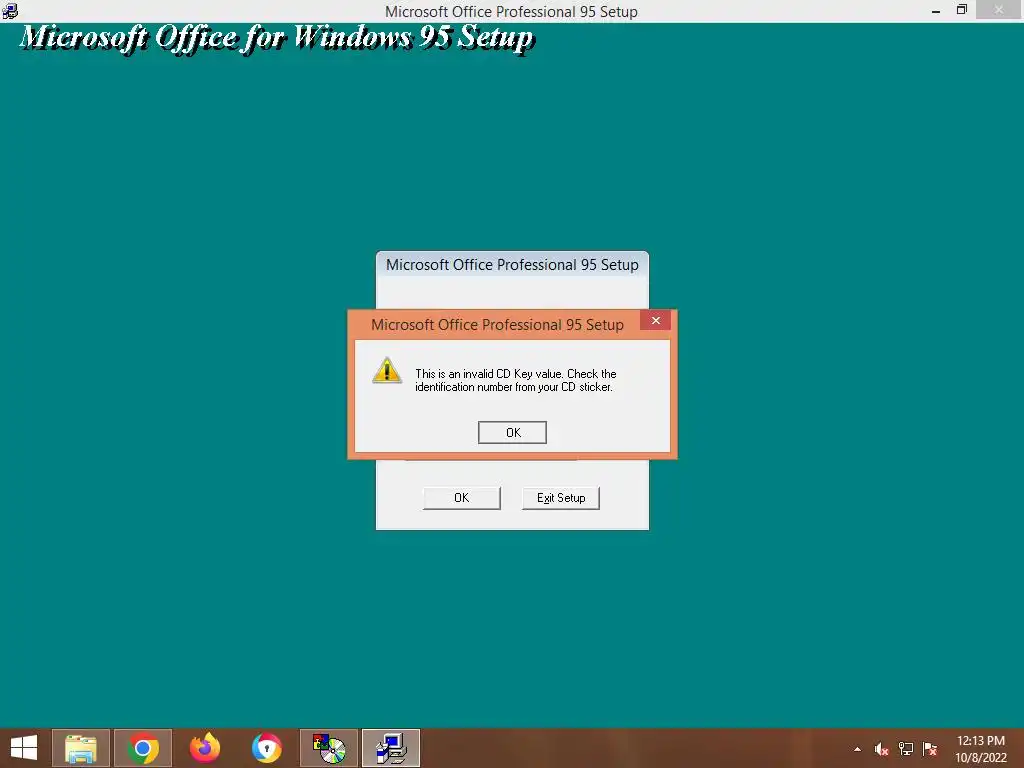Open File Explorer from the taskbar
Viewport: 1024px width, 768px height.
tap(81, 748)
